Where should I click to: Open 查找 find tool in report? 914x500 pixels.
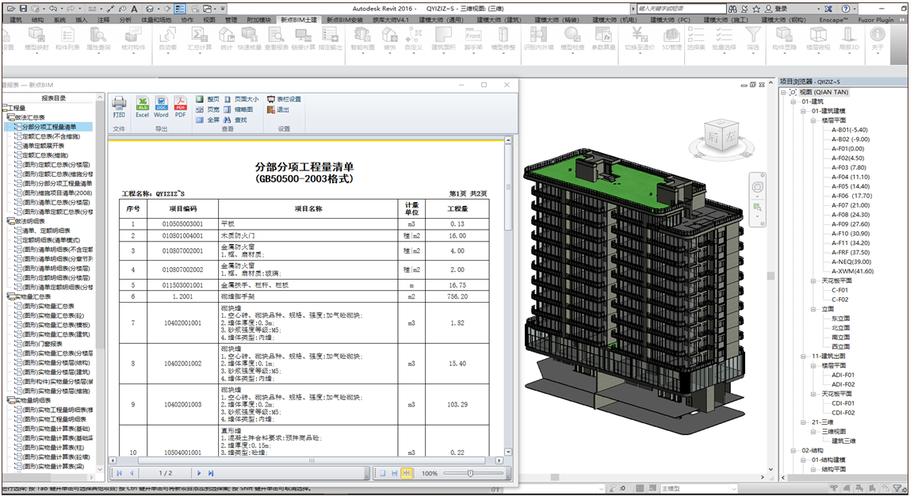pyautogui.click(x=235, y=119)
